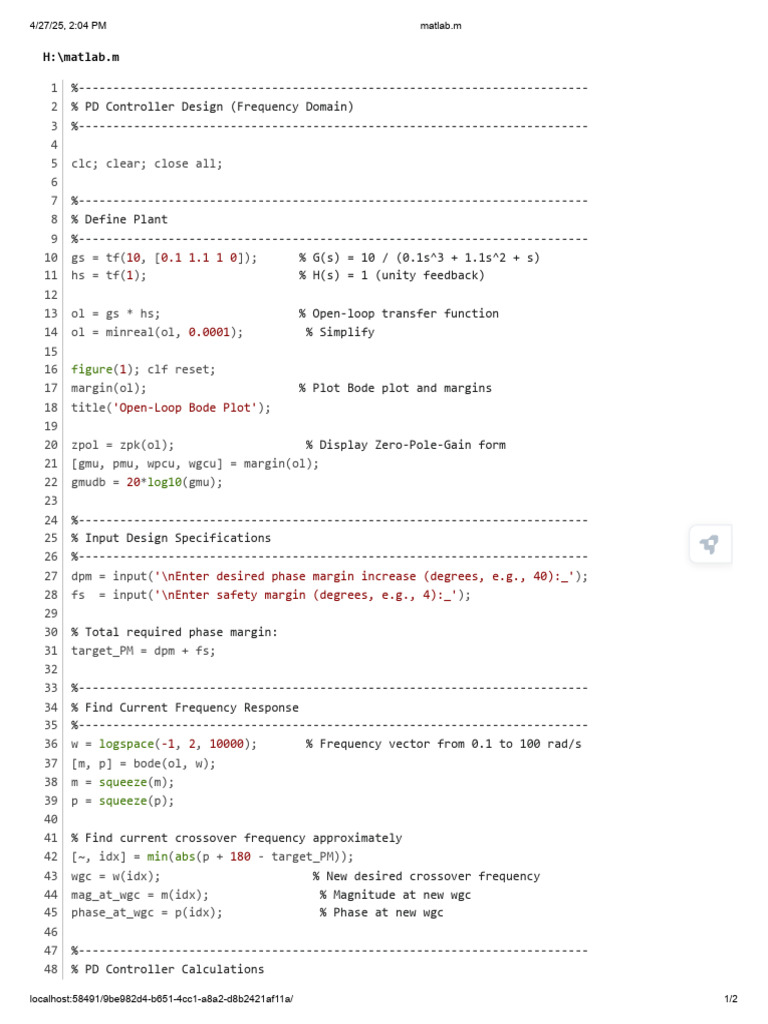Viewport: 768px width, 1024px height.
Task: Click the comment 'PD Controller Design (Frequency Domain)'
Action: [x=212, y=106]
